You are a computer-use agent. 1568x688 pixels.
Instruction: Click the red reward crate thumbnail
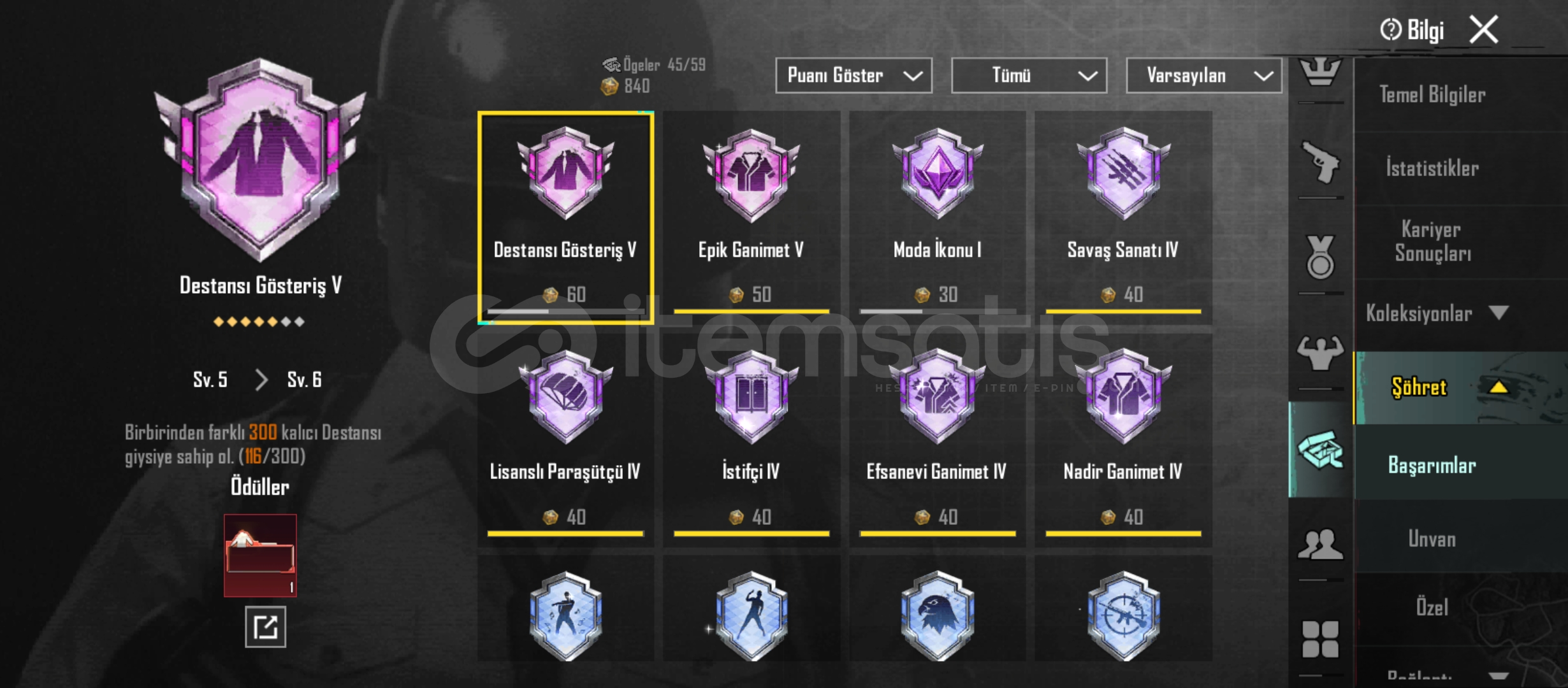(x=260, y=555)
